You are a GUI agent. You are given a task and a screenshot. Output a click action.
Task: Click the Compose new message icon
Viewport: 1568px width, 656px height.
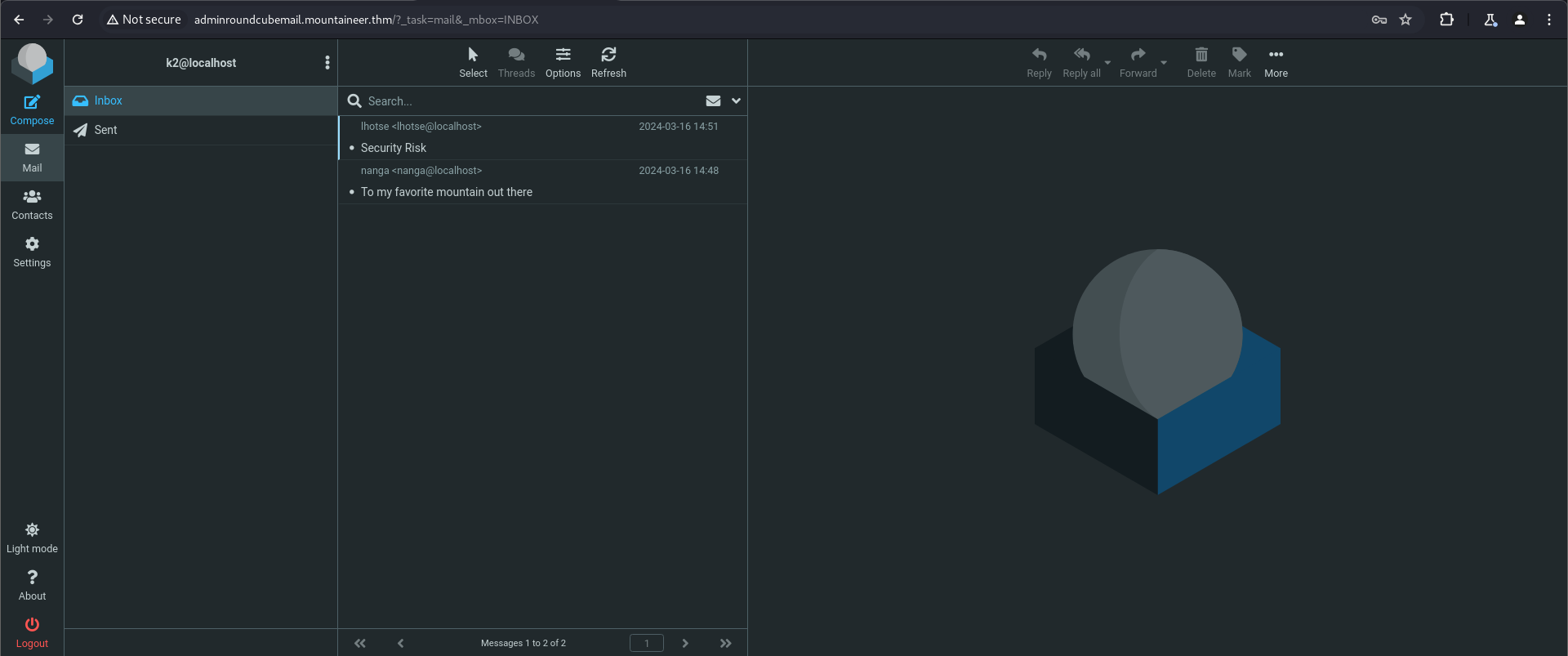coord(32,109)
